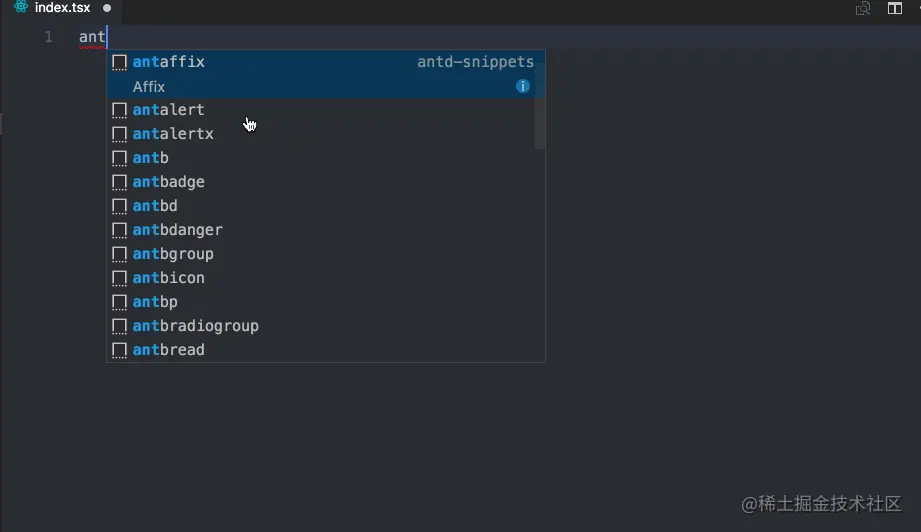Select the antbd suggestion

tap(155, 206)
